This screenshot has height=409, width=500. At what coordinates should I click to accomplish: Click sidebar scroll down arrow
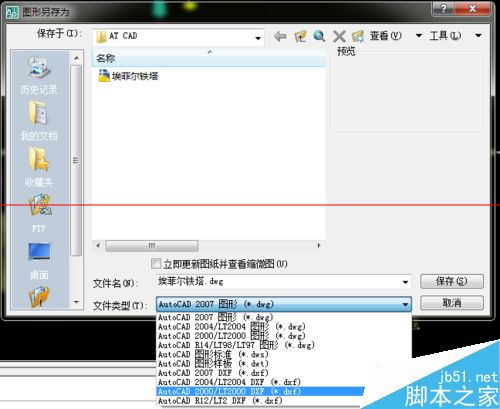(x=76, y=302)
